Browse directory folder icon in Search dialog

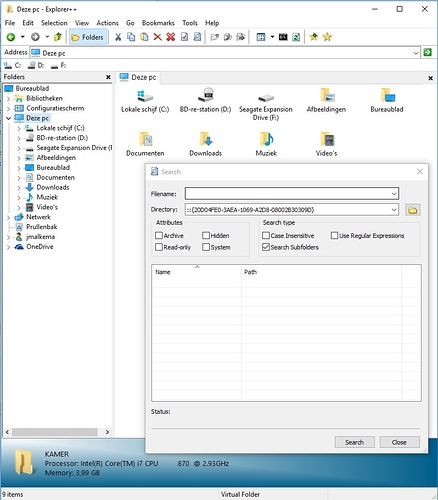(413, 210)
